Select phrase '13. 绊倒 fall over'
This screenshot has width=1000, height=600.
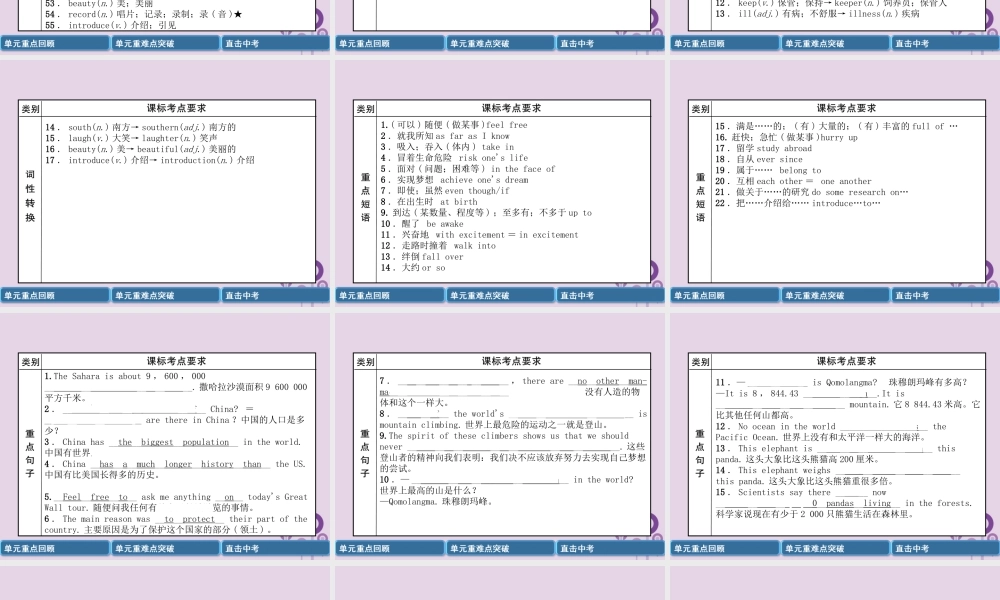(x=422, y=257)
